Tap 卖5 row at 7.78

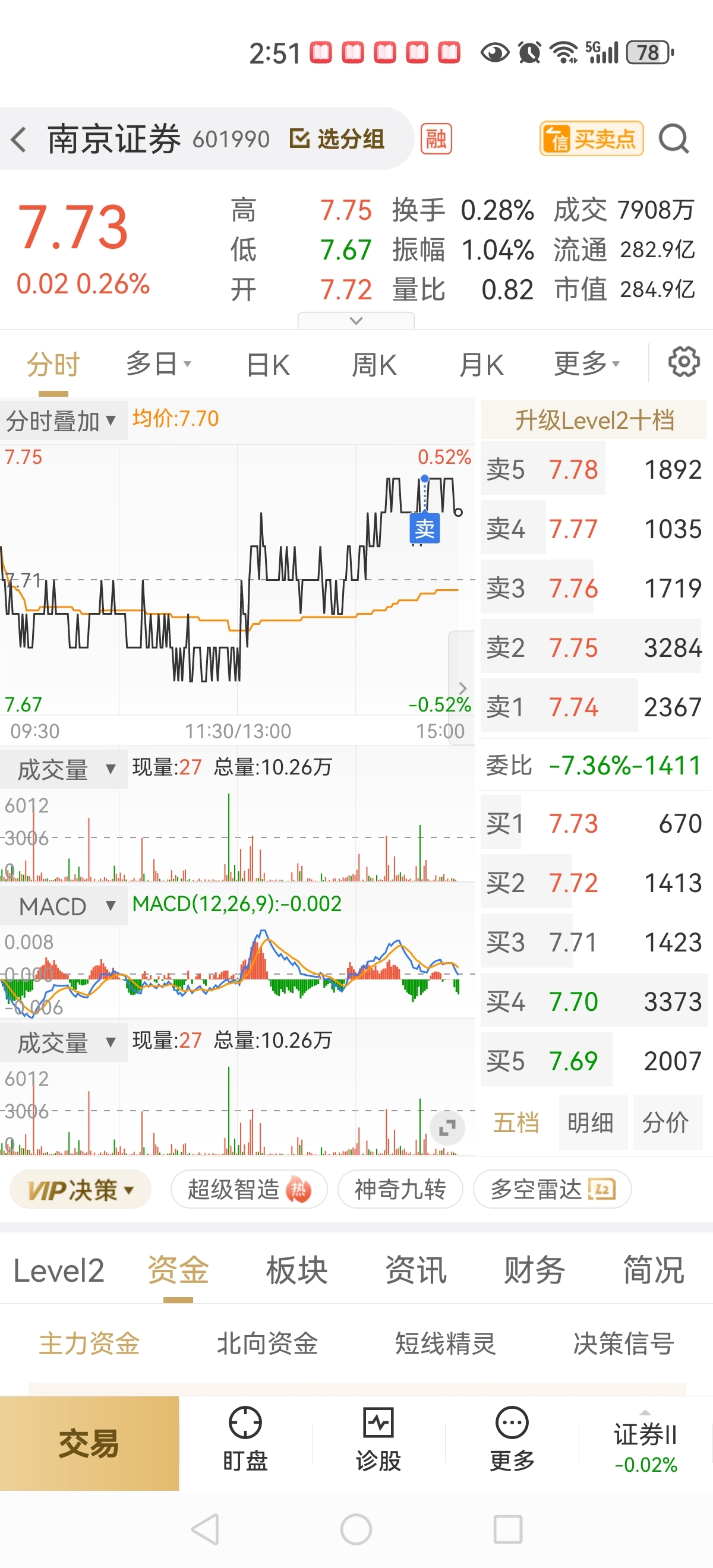(x=594, y=469)
